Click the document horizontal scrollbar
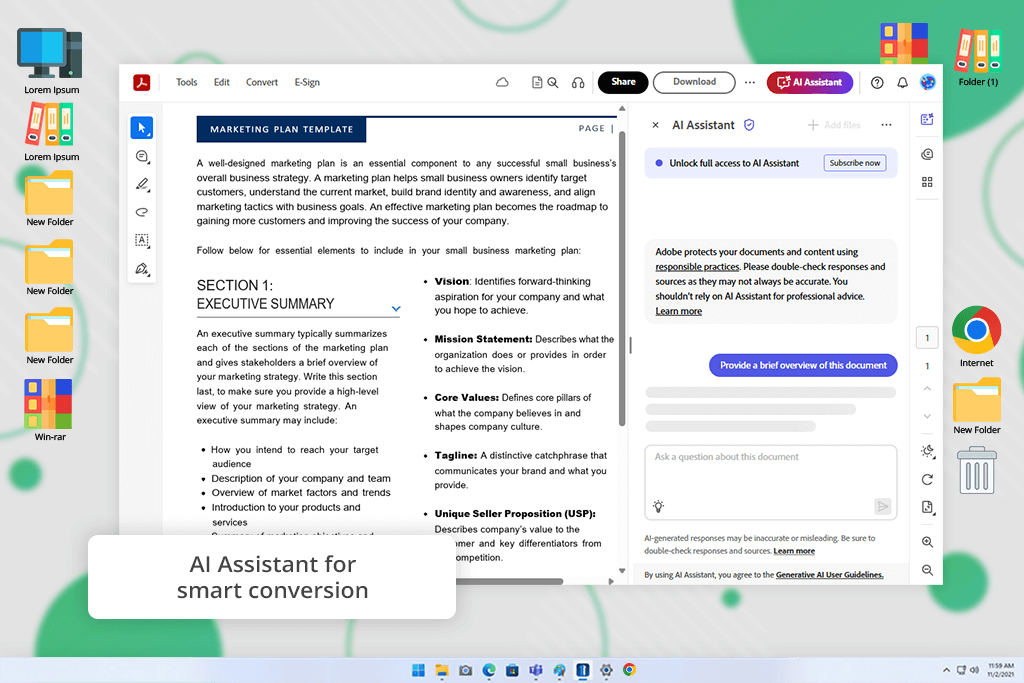This screenshot has width=1024, height=683. pos(509,581)
